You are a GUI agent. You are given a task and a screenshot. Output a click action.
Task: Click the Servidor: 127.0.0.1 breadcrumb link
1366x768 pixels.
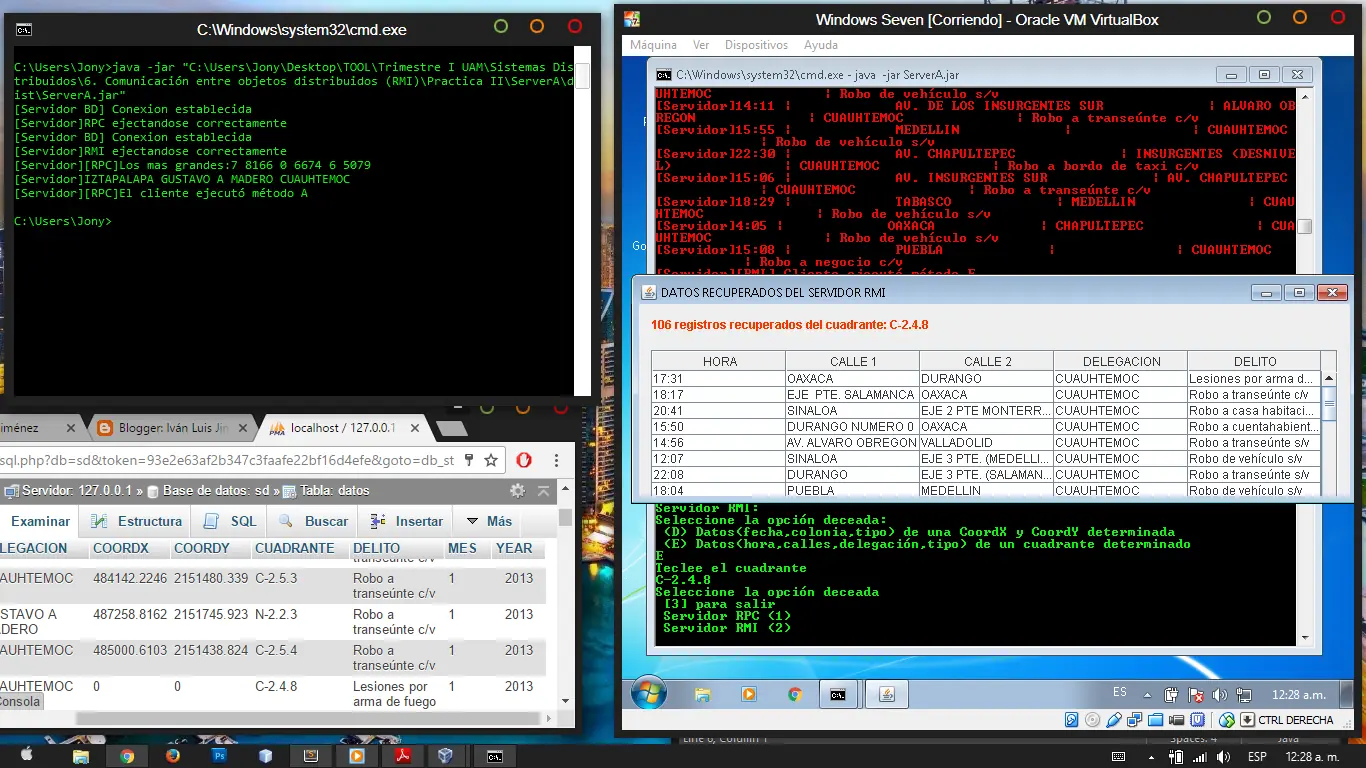pyautogui.click(x=79, y=491)
